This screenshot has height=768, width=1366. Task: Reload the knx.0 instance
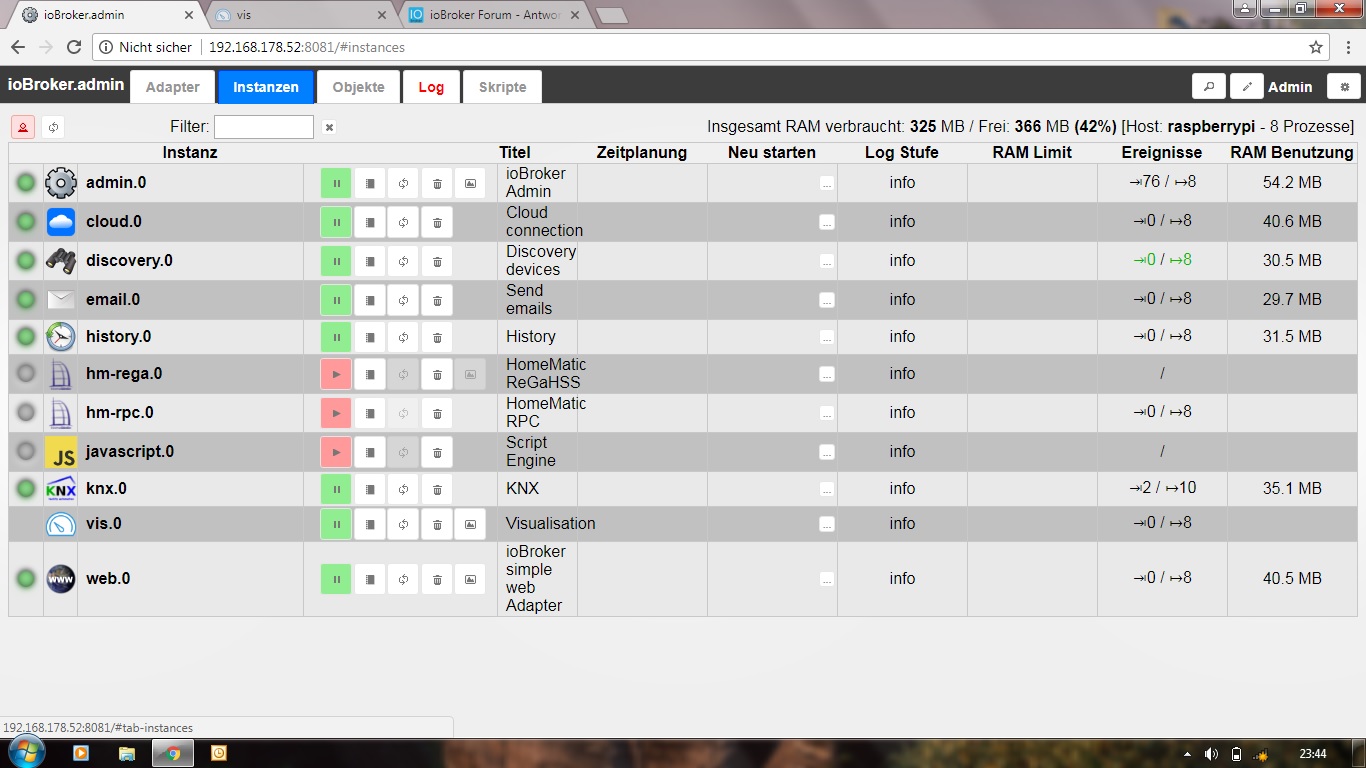(x=403, y=489)
